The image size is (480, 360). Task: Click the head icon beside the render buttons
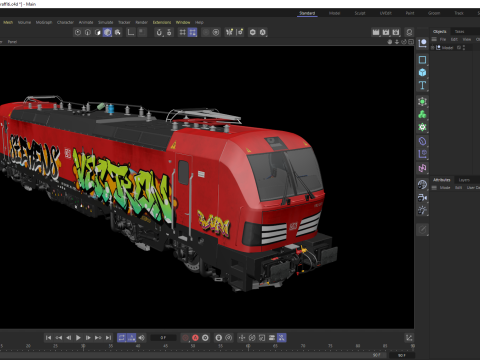[409, 32]
